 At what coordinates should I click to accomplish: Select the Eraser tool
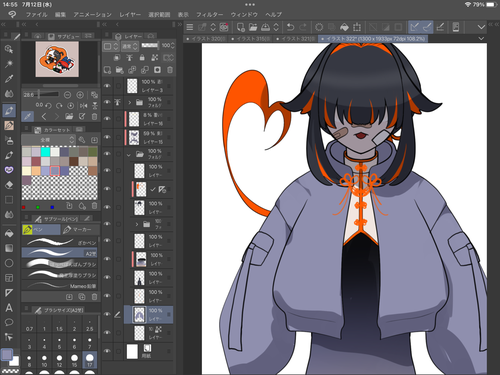click(x=9, y=185)
